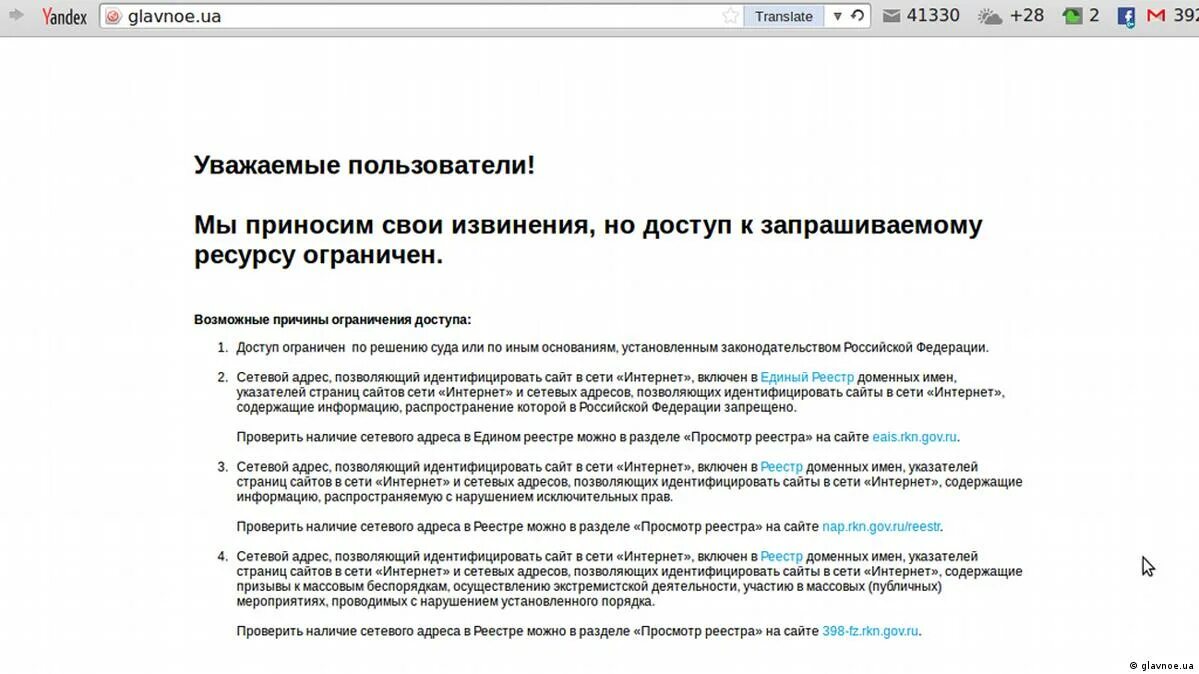This screenshot has height=674, width=1199.
Task: Open the Gmail toolbar icon
Action: point(1156,15)
